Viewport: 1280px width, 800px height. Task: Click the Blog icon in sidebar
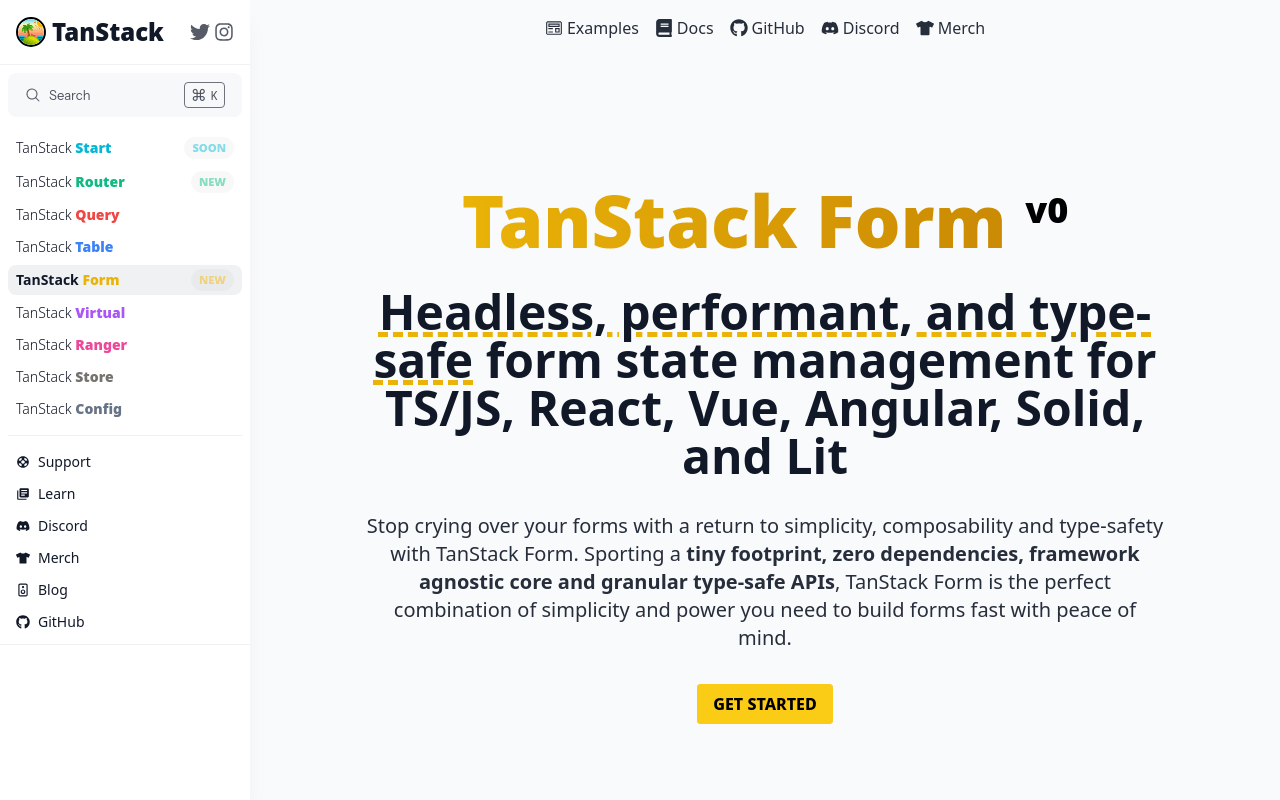23,590
